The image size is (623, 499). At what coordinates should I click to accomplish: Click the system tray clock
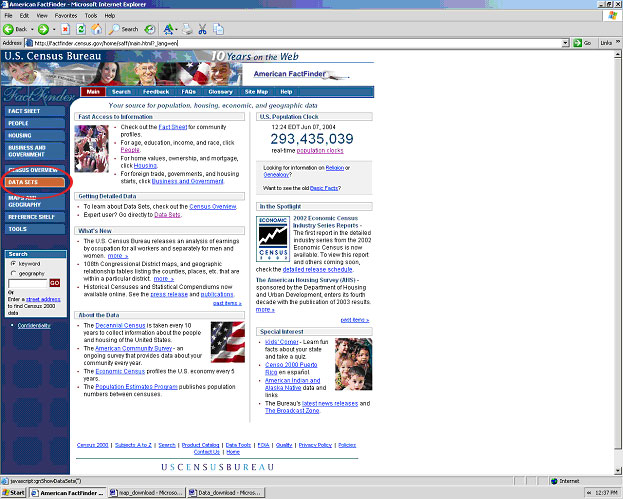pyautogui.click(x=606, y=493)
